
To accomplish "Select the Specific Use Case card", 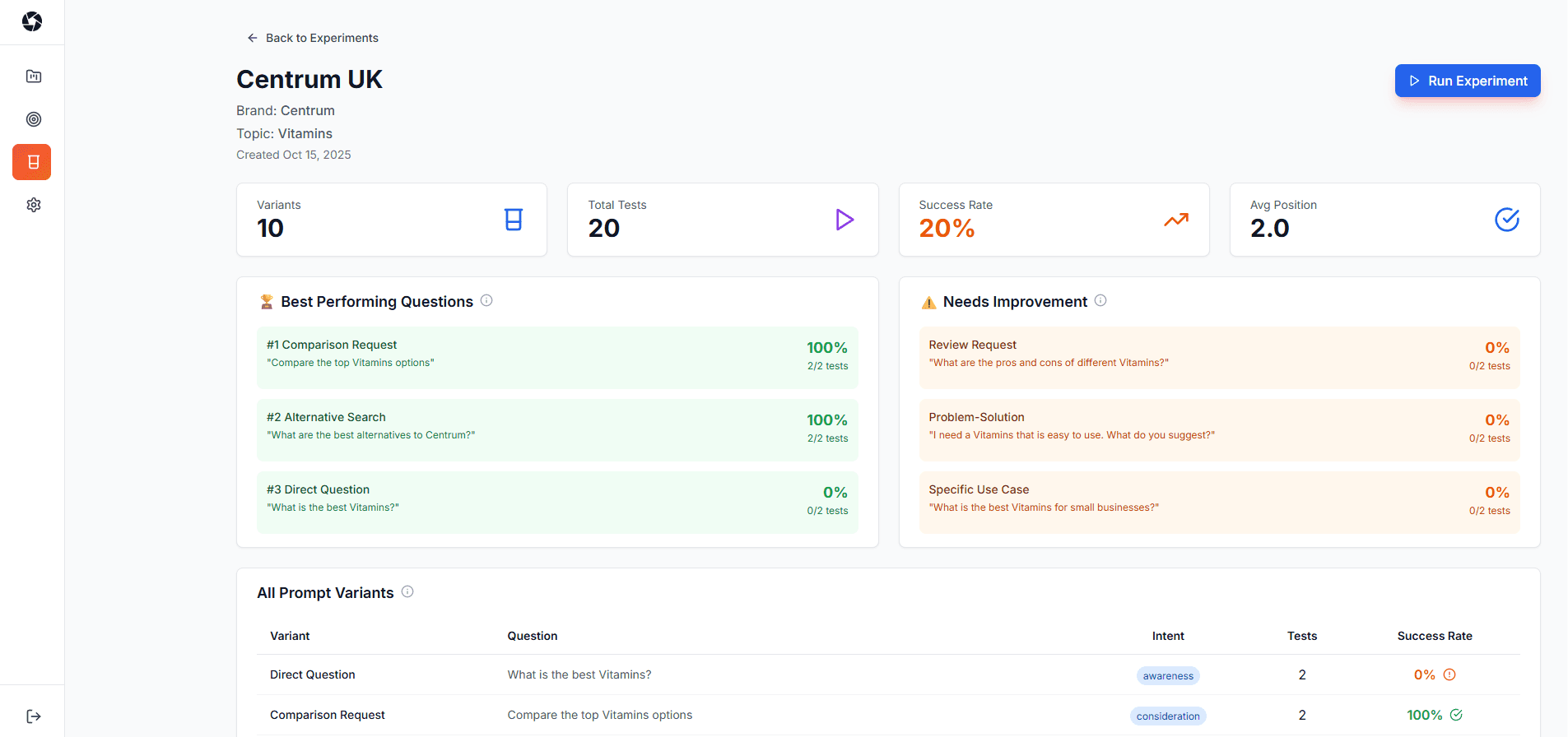I will [1218, 503].
